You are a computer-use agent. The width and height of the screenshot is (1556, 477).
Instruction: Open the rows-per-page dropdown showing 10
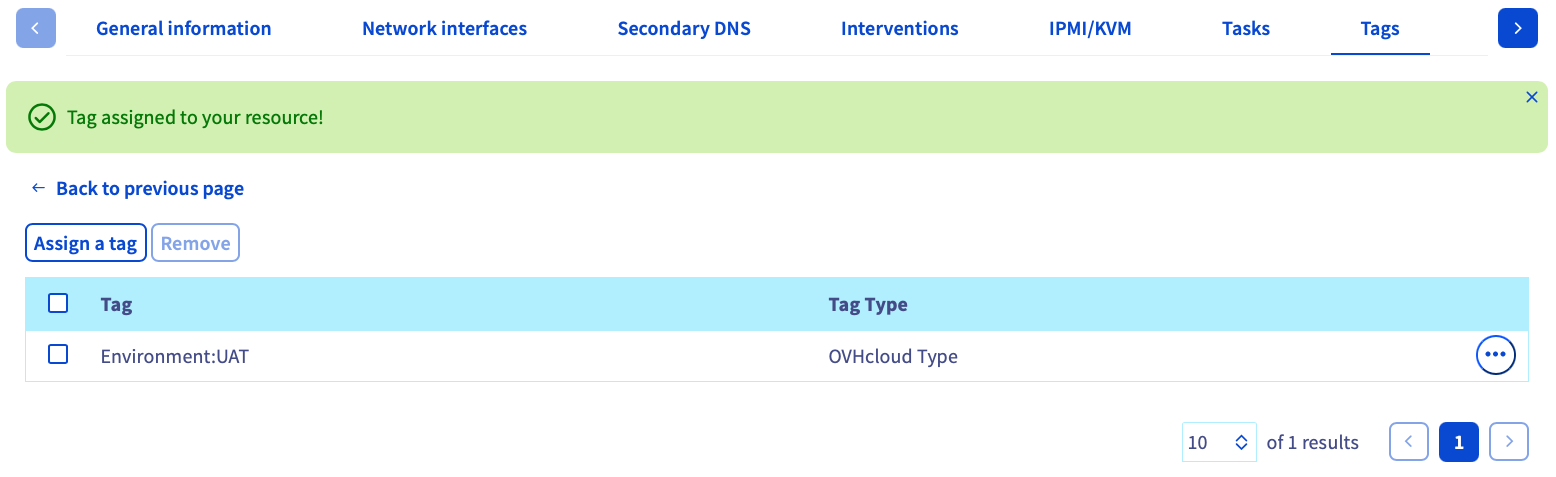click(x=1219, y=441)
